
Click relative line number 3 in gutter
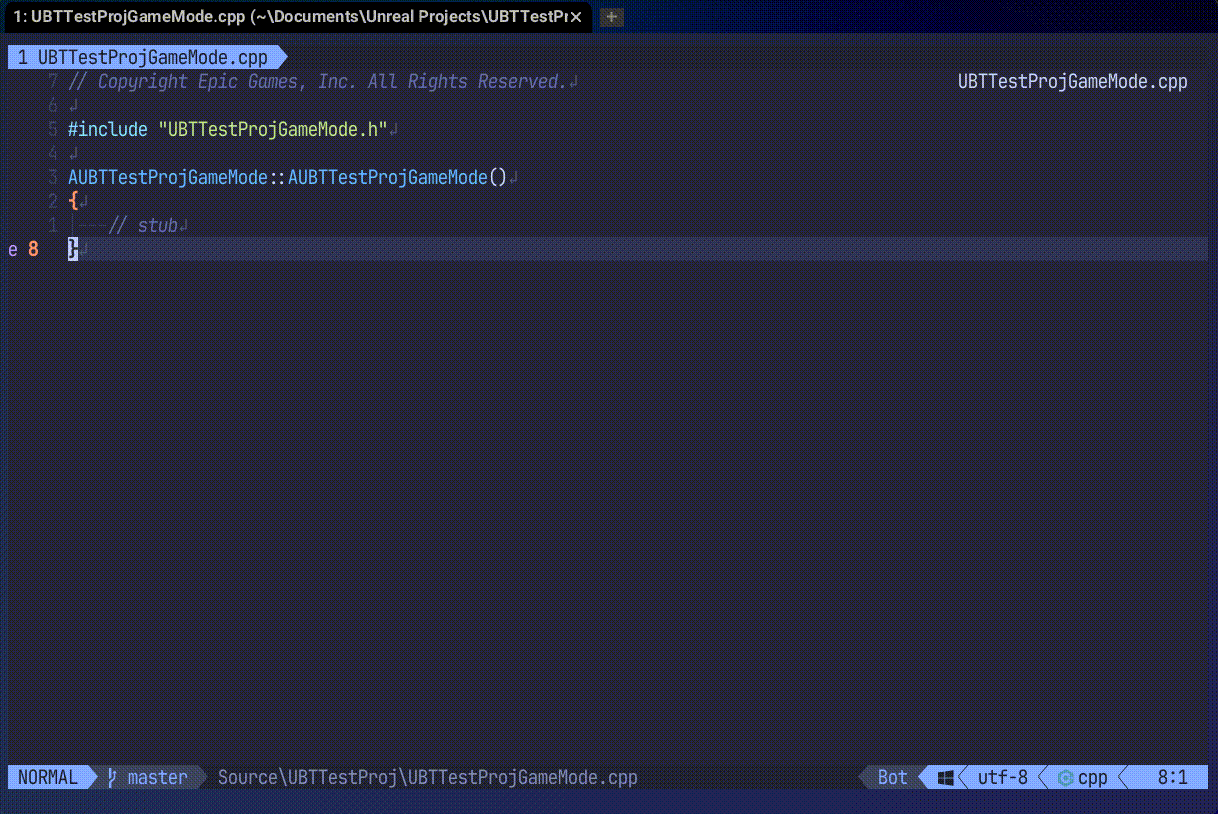tap(53, 177)
